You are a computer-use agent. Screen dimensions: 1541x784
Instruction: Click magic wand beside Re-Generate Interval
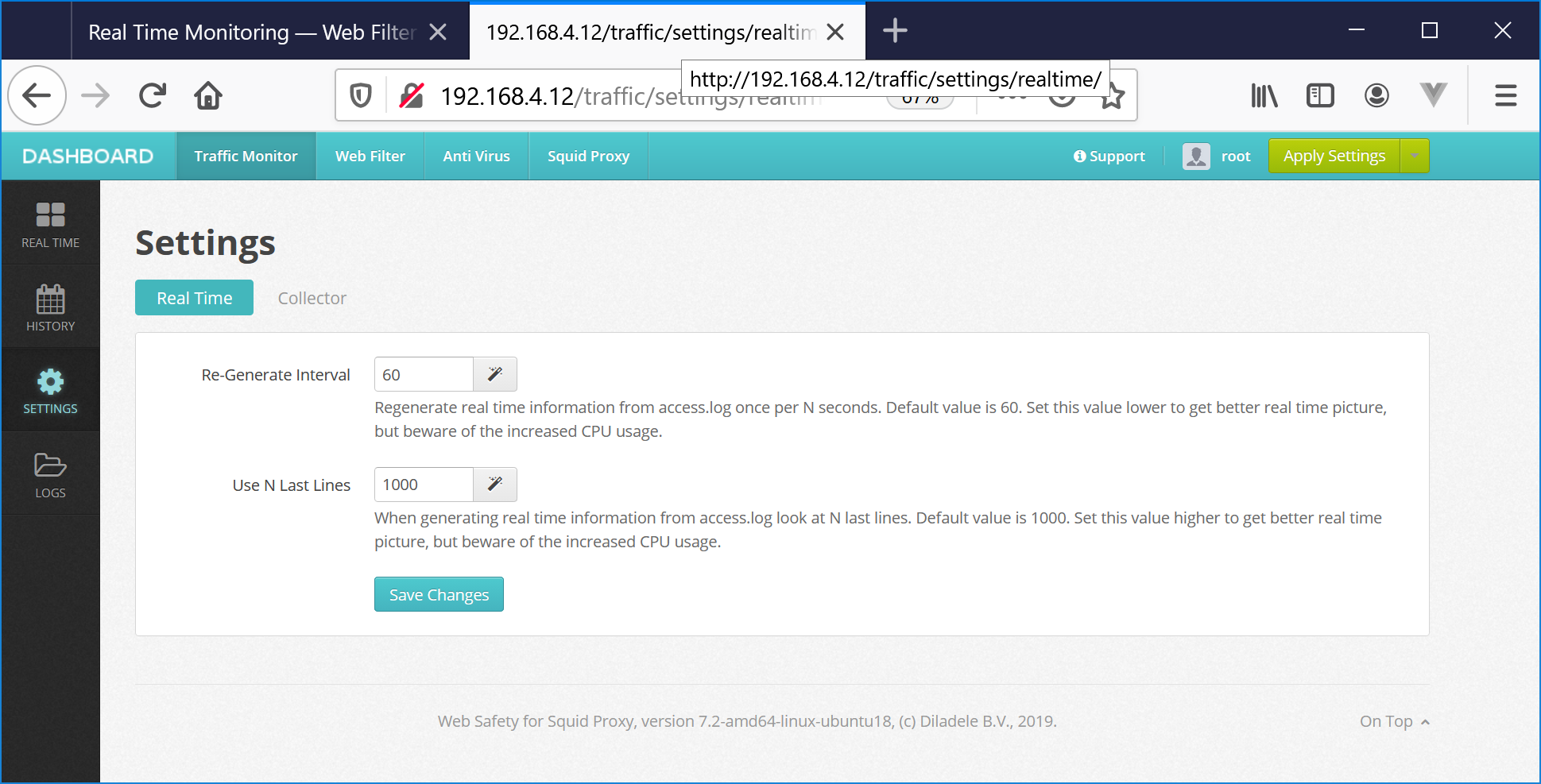(495, 374)
